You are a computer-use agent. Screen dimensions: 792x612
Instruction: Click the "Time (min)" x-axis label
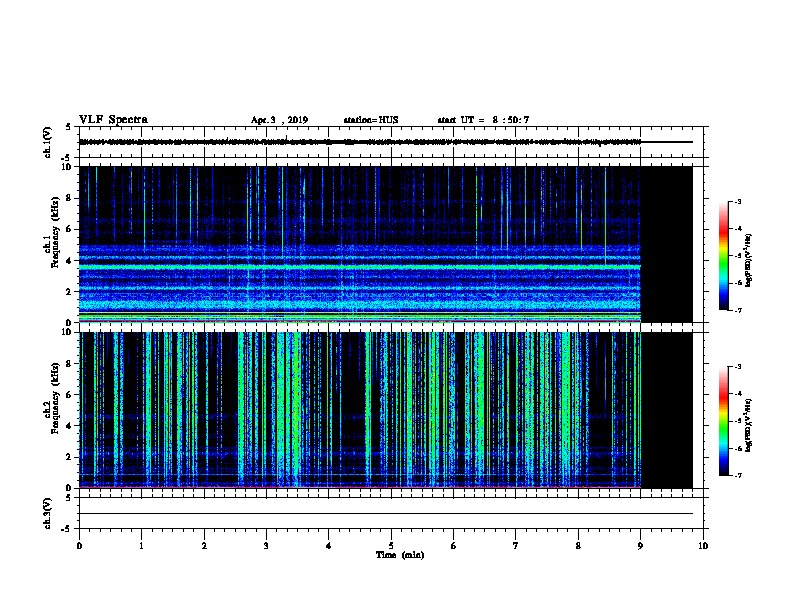click(x=400, y=555)
